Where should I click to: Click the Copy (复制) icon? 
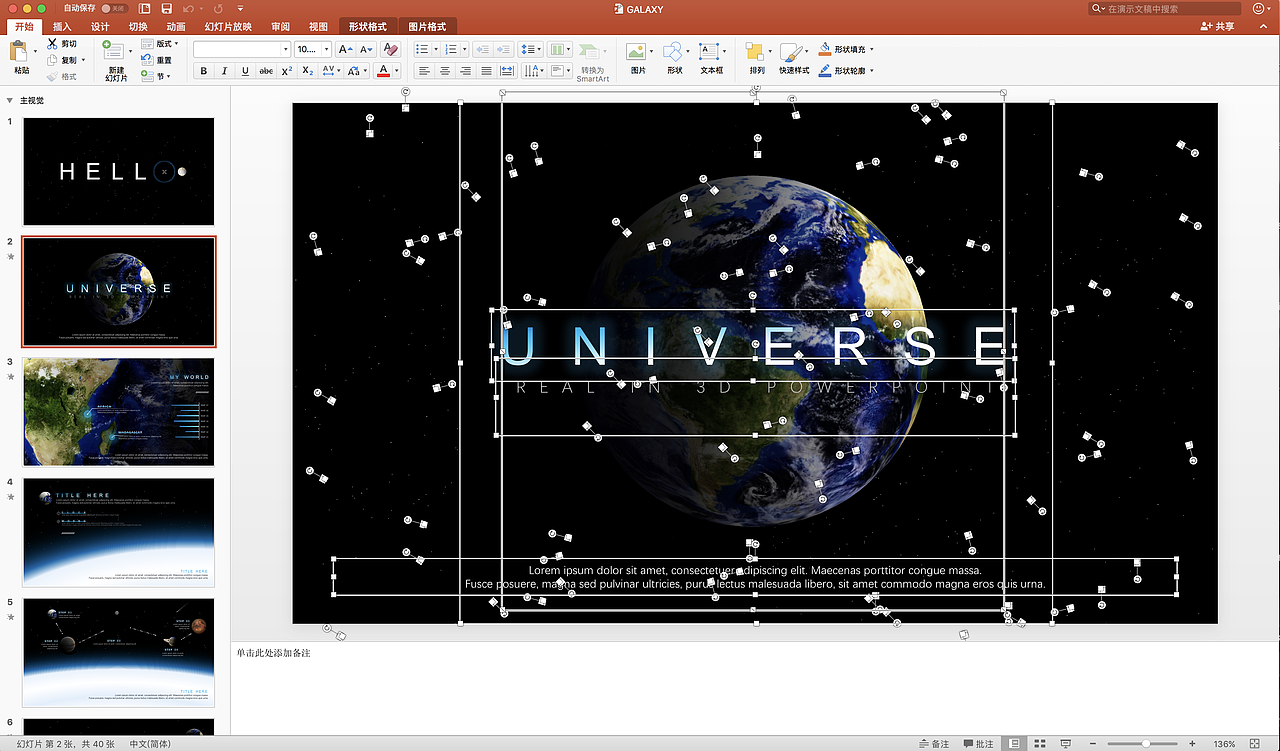click(x=51, y=60)
